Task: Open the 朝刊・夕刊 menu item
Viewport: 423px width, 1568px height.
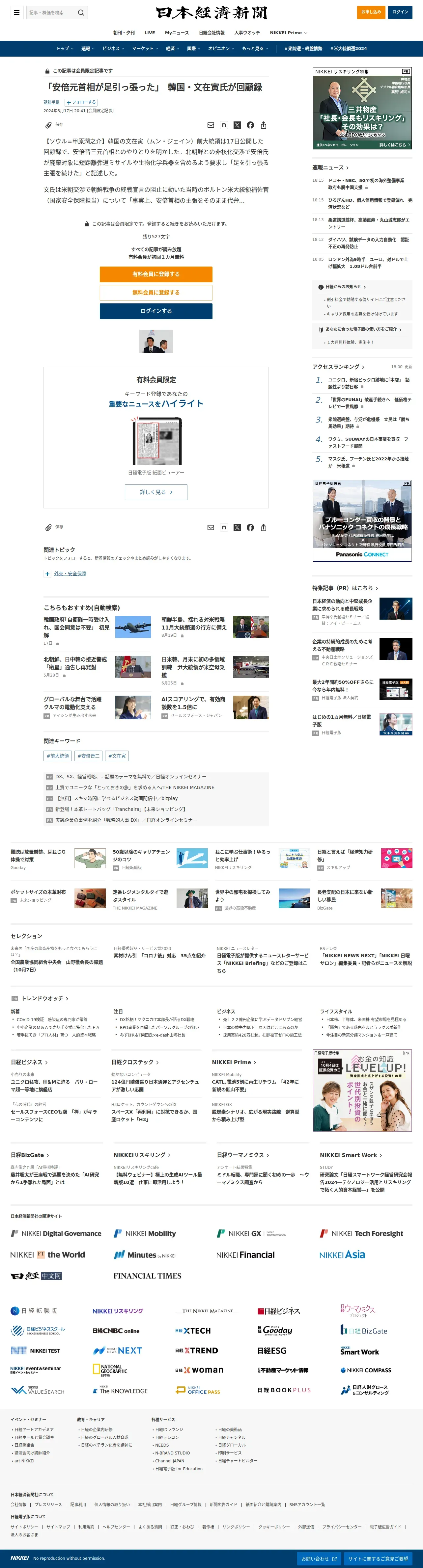Action: point(124,33)
